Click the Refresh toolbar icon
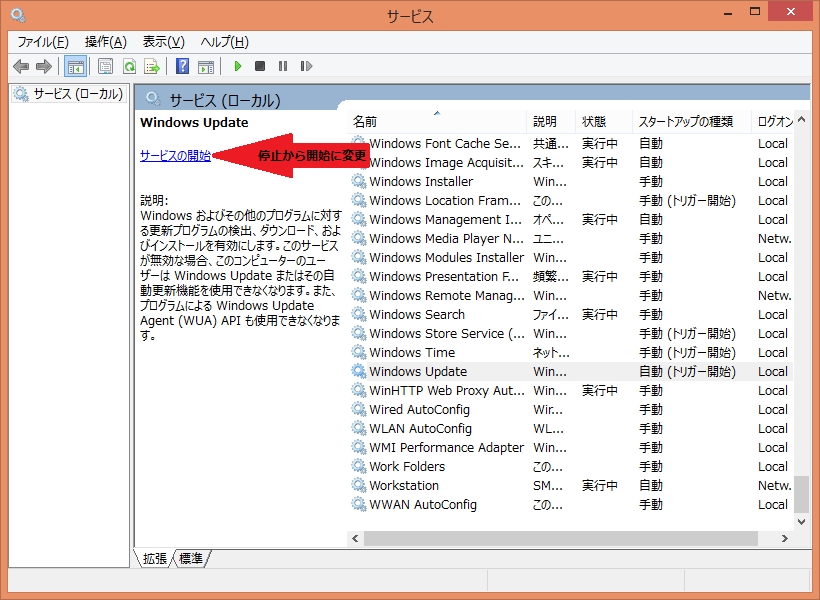The width and height of the screenshot is (820, 600). [x=129, y=66]
